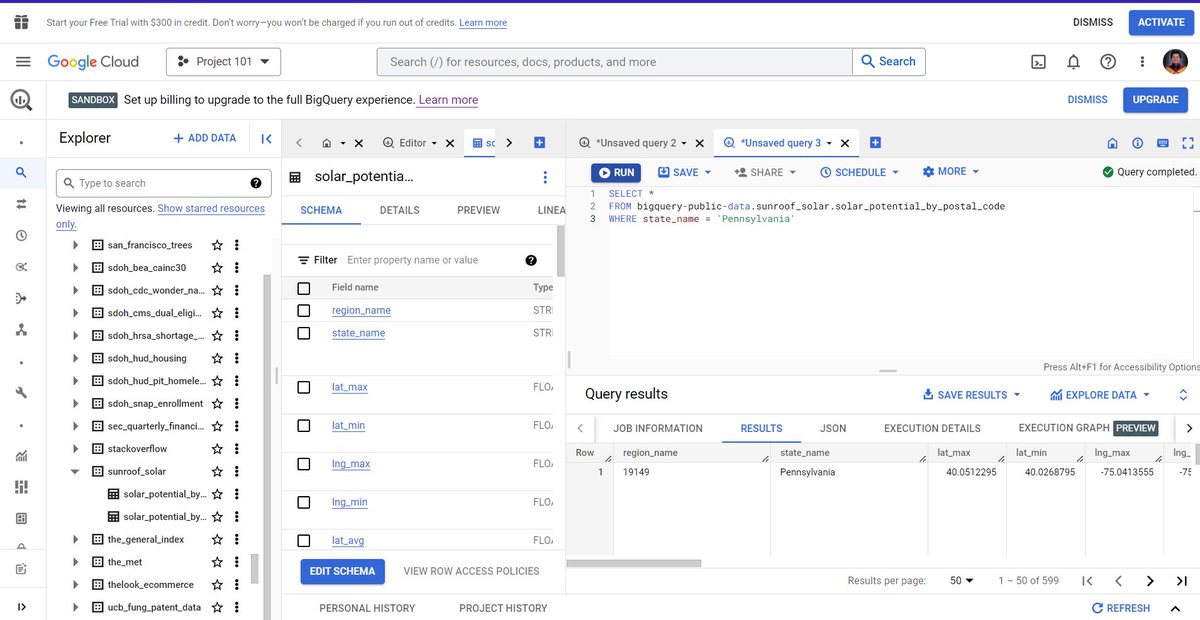Run the query with RUN button
This screenshot has height=620, width=1200.
[x=616, y=172]
